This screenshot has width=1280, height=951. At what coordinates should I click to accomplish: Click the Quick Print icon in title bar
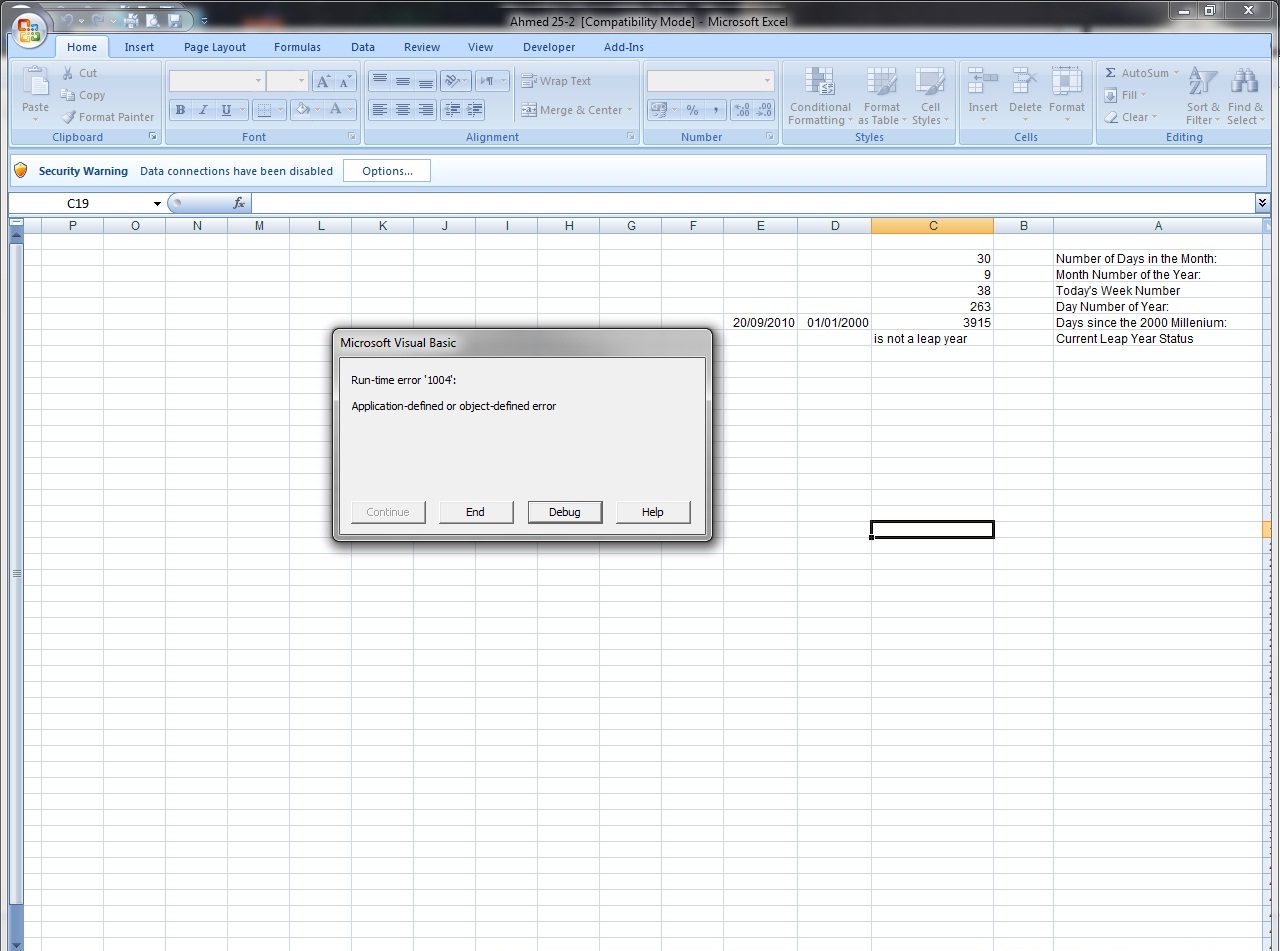131,20
